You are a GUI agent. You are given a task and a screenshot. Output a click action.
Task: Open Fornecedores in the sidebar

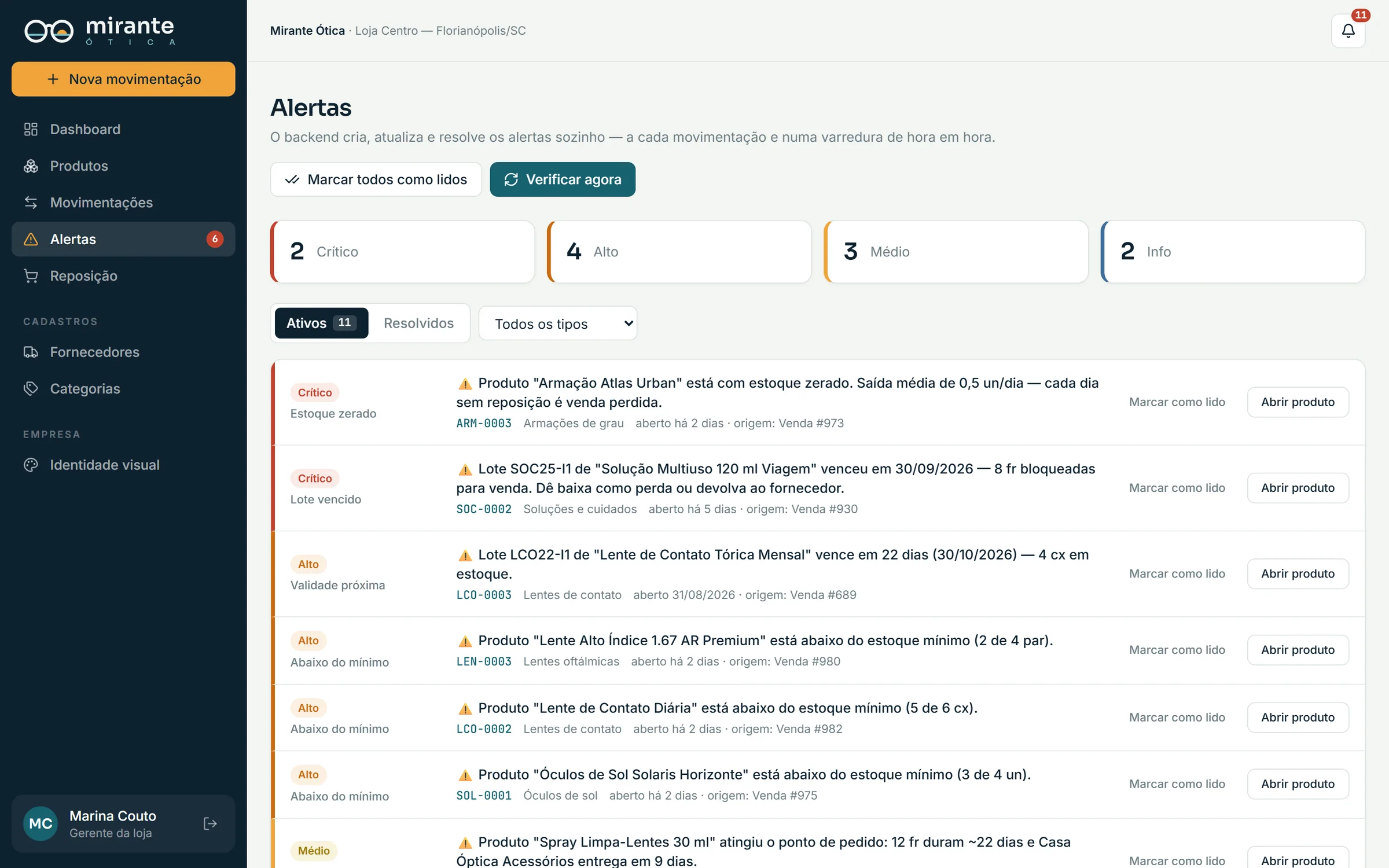(x=123, y=352)
